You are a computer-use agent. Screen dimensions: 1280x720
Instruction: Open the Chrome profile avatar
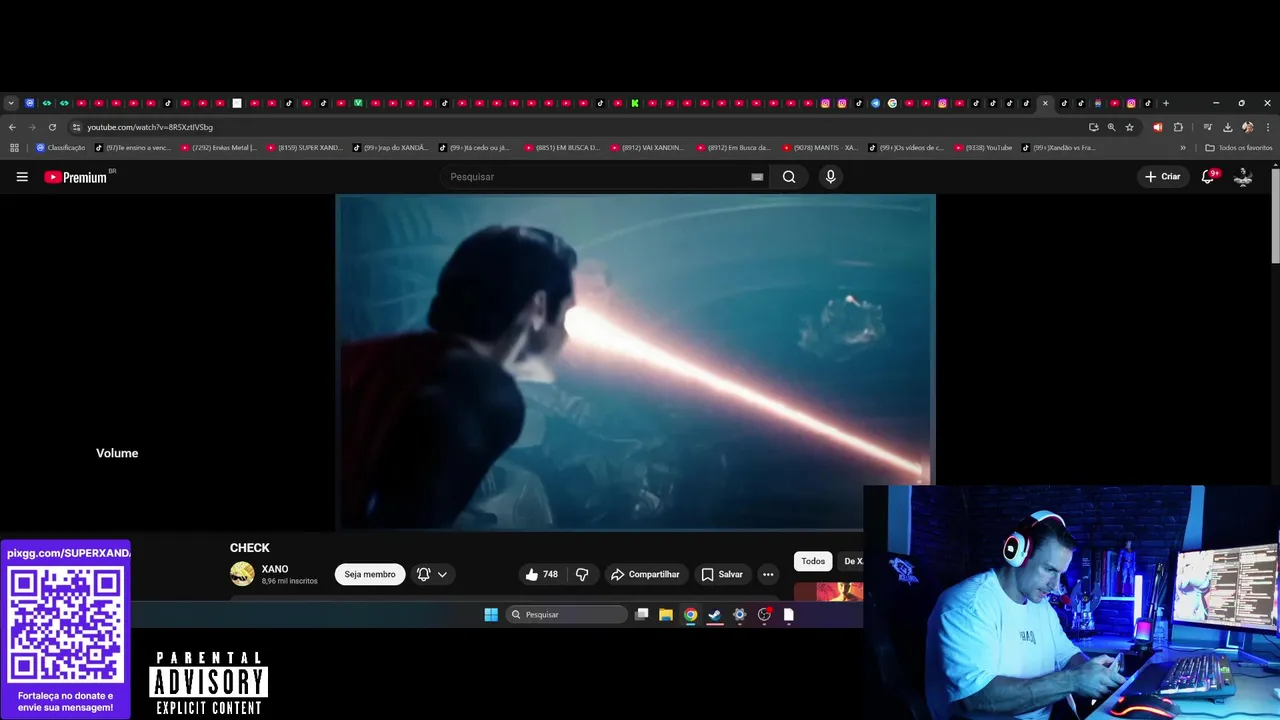click(1247, 128)
